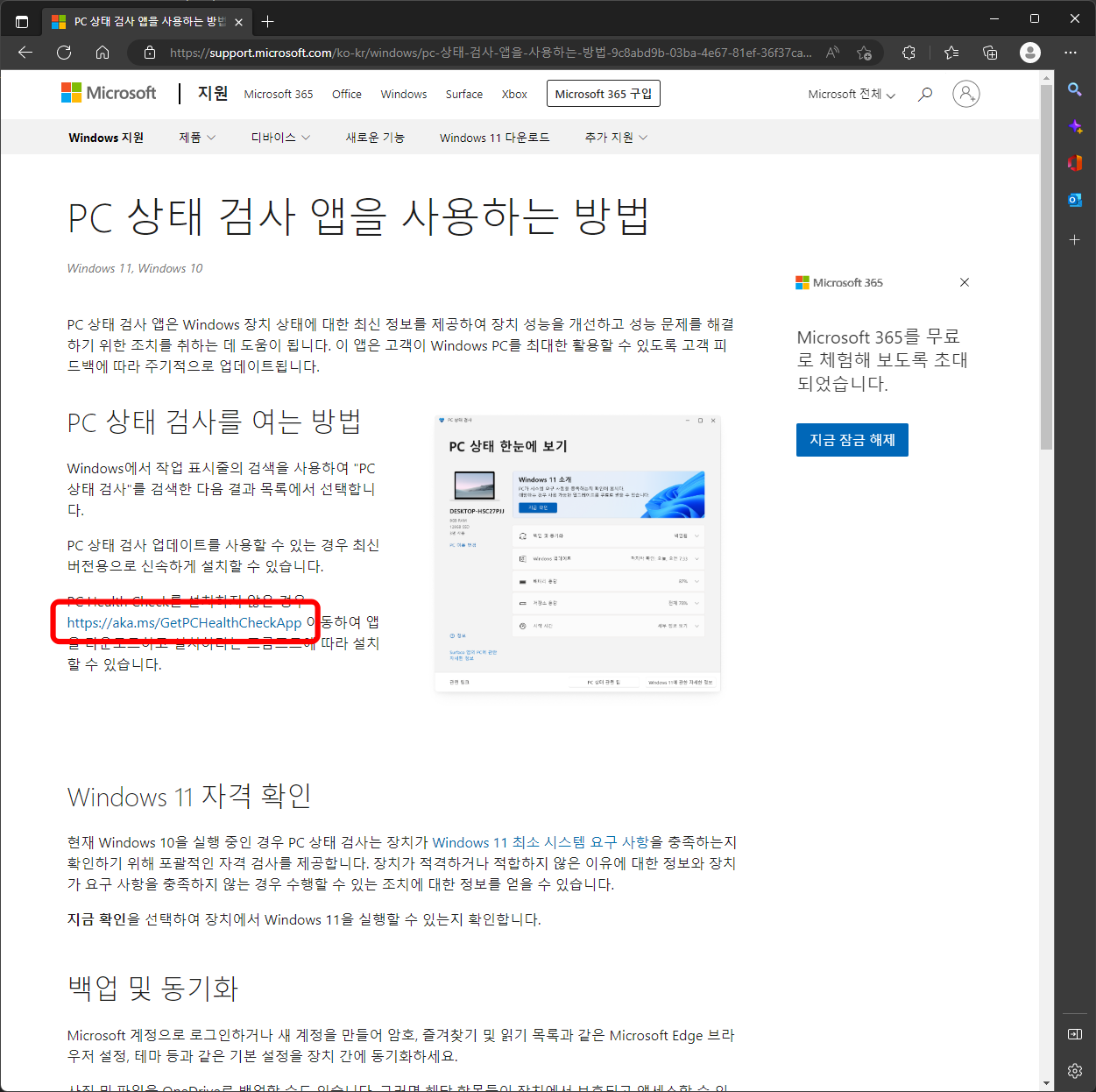Open Outlook from the Edge sidebar
1096x1092 pixels.
point(1075,200)
